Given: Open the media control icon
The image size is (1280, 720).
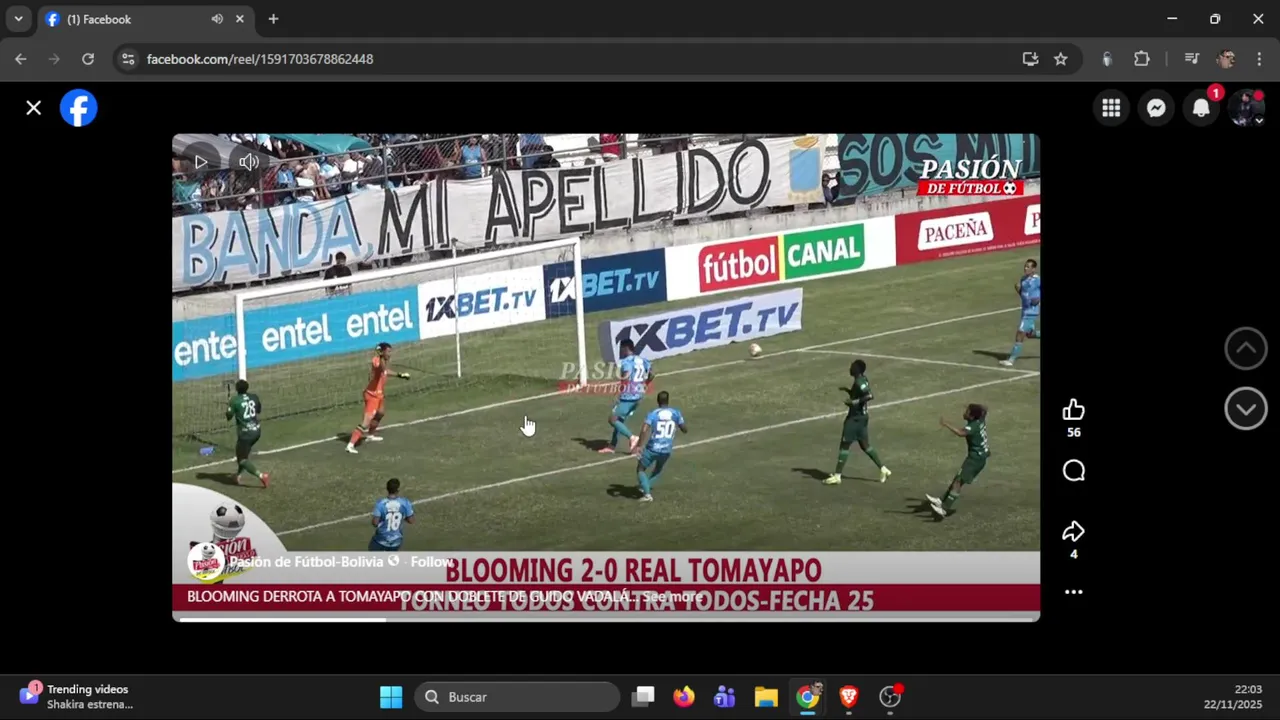Looking at the screenshot, I should (1191, 59).
